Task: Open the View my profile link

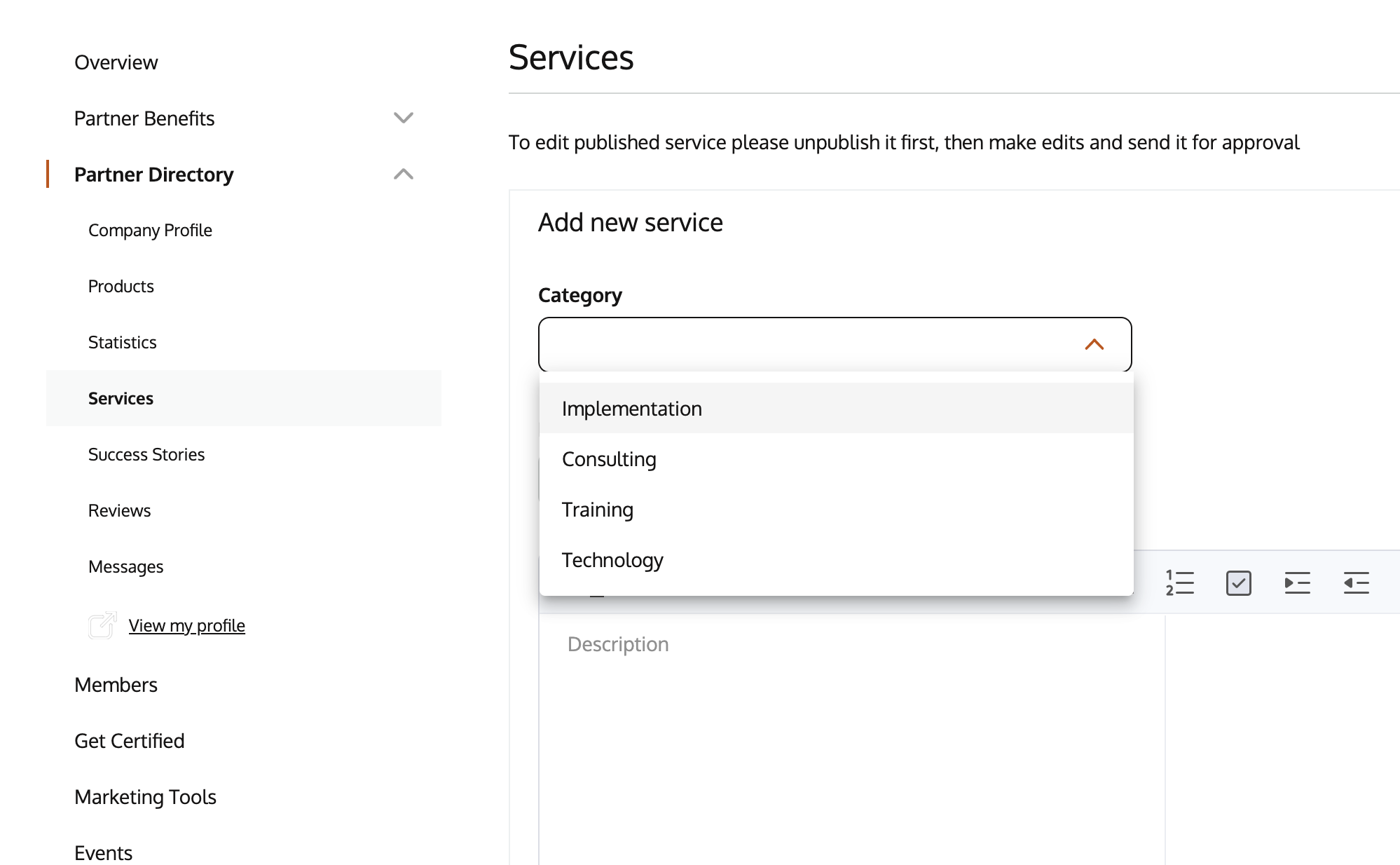Action: 186,625
